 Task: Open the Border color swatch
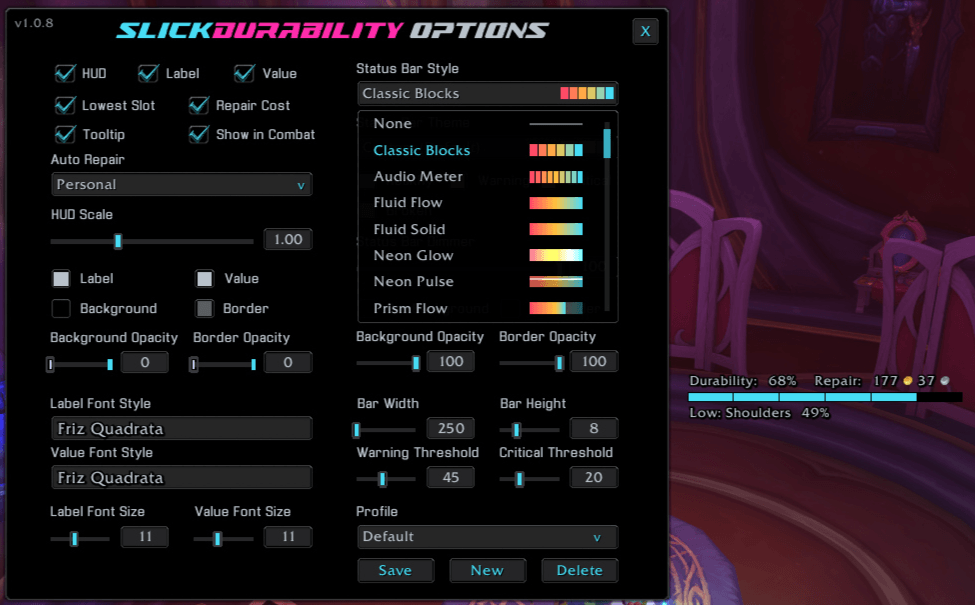pos(205,308)
